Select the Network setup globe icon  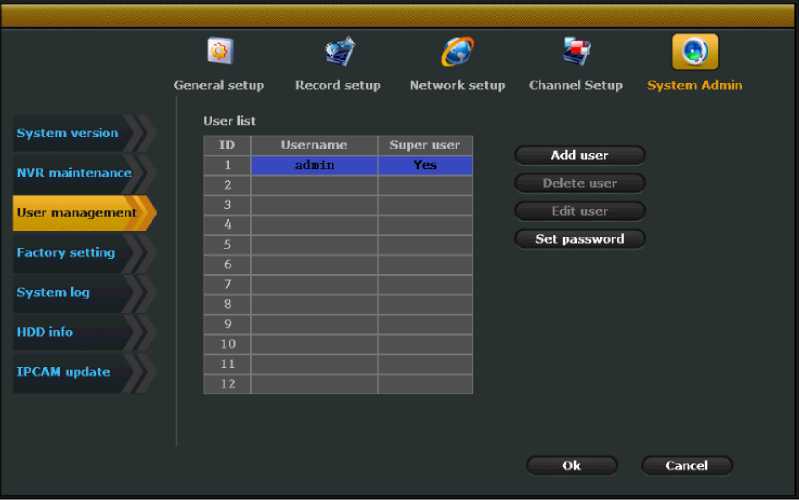tap(457, 51)
